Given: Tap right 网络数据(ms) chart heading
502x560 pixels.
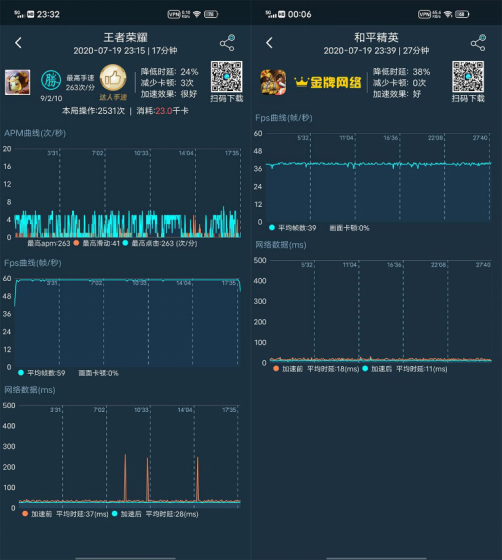Looking at the screenshot, I should click(x=281, y=245).
